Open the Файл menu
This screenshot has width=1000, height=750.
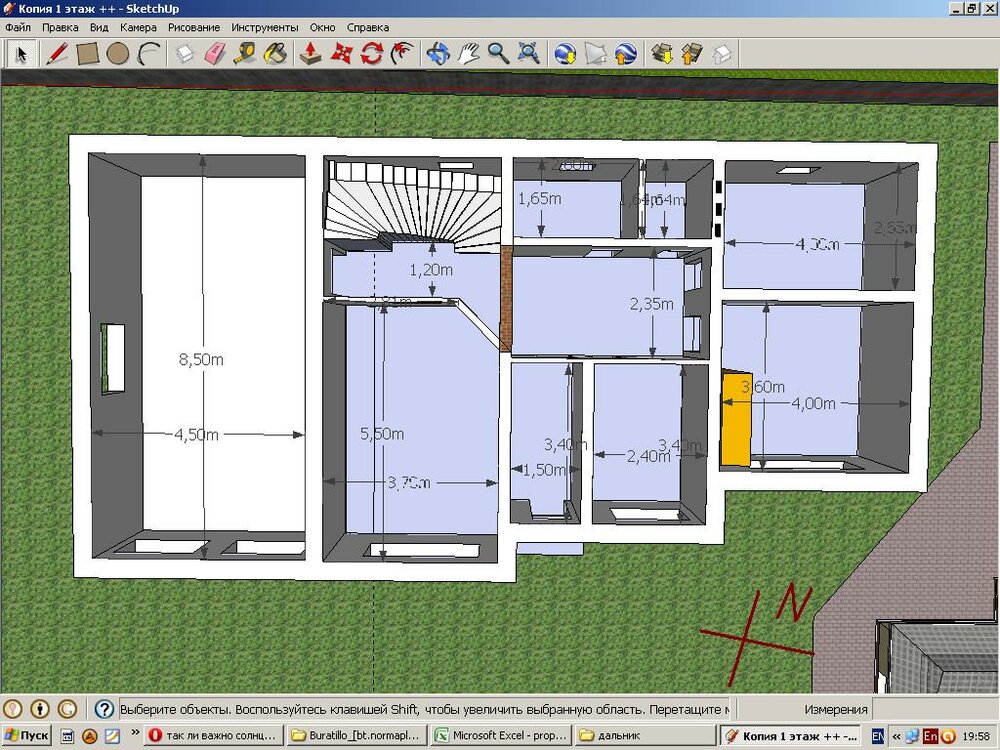[x=18, y=28]
